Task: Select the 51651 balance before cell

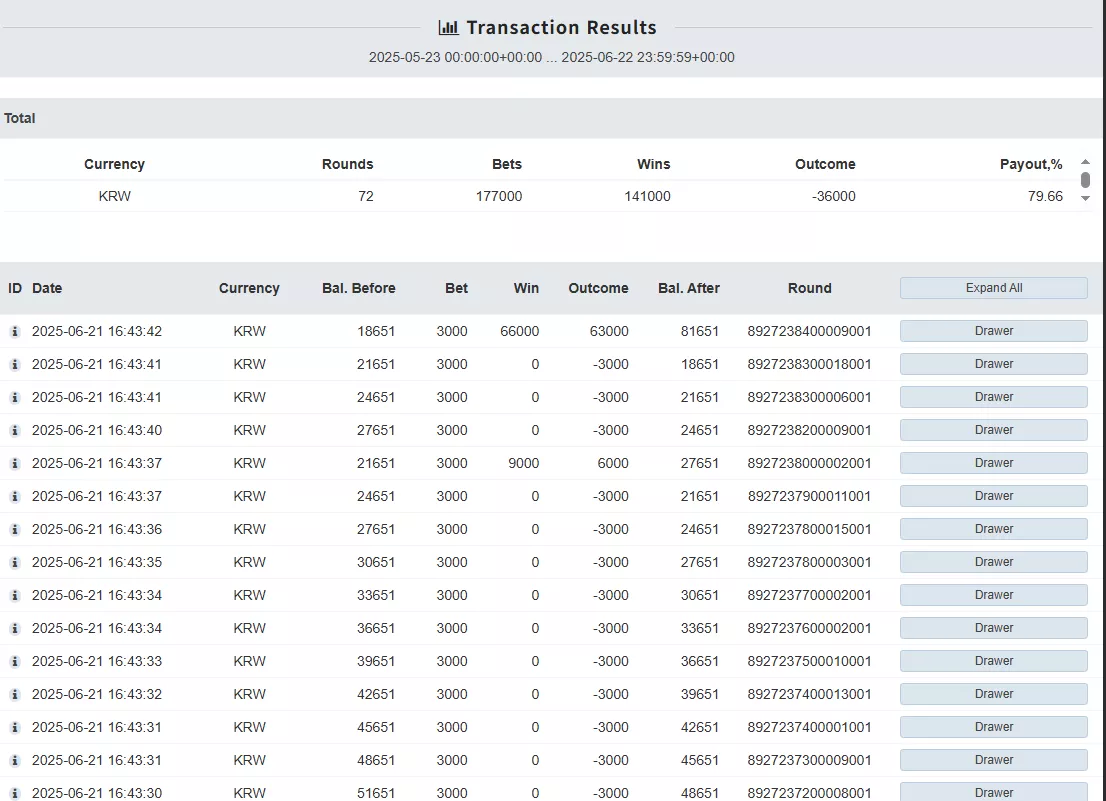Action: pyautogui.click(x=376, y=793)
